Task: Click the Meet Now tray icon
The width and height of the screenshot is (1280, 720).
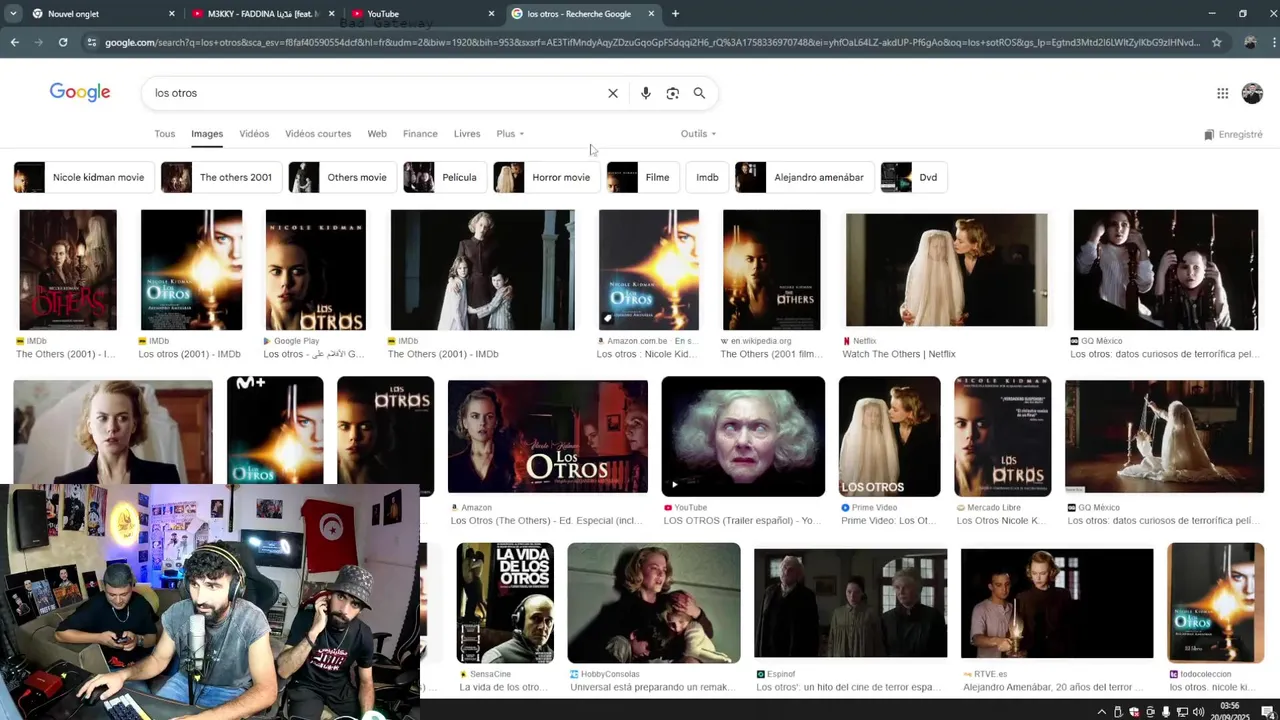Action: [x=1150, y=712]
